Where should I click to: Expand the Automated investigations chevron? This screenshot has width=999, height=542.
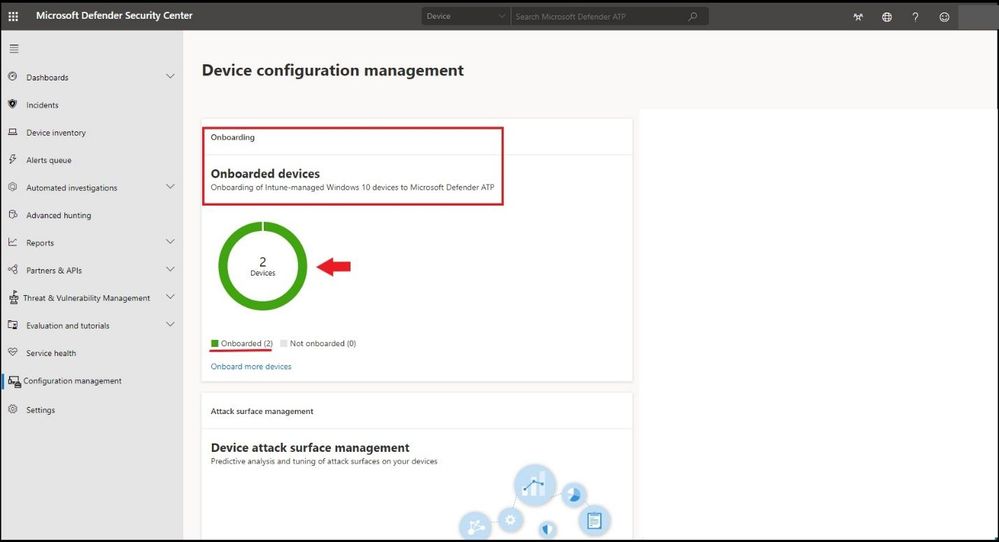coord(170,187)
